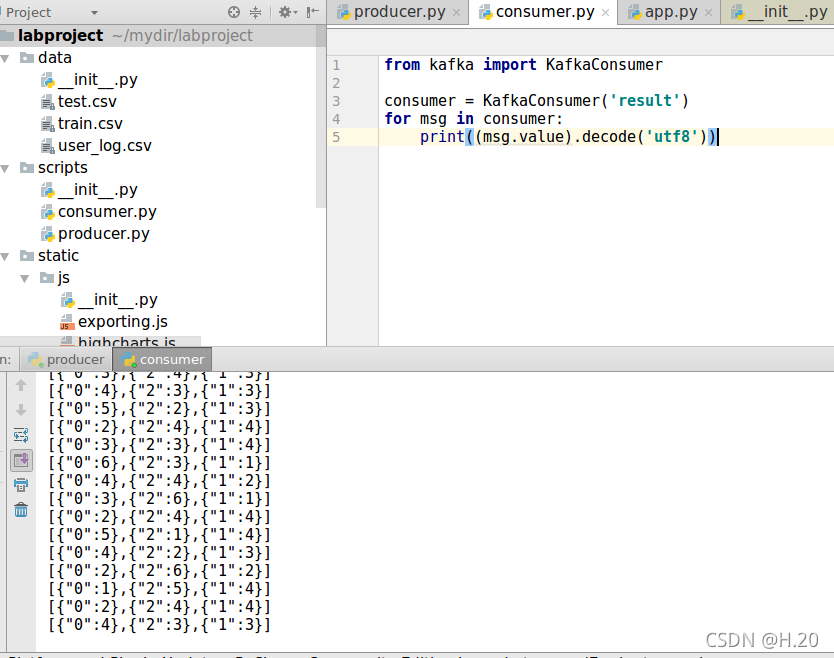Select producer.py in project tree

pyautogui.click(x=103, y=234)
